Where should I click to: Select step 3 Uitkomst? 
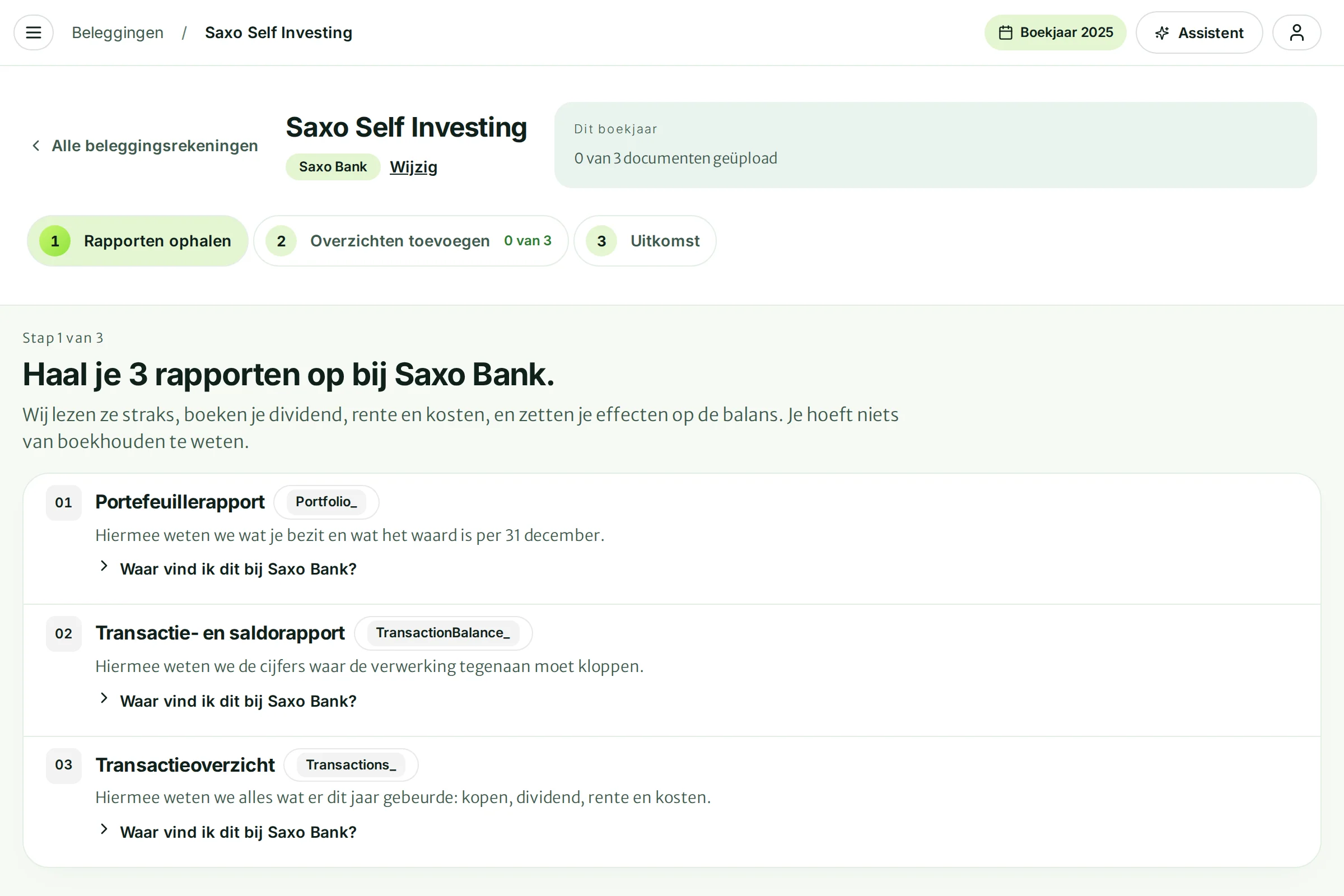tap(645, 241)
